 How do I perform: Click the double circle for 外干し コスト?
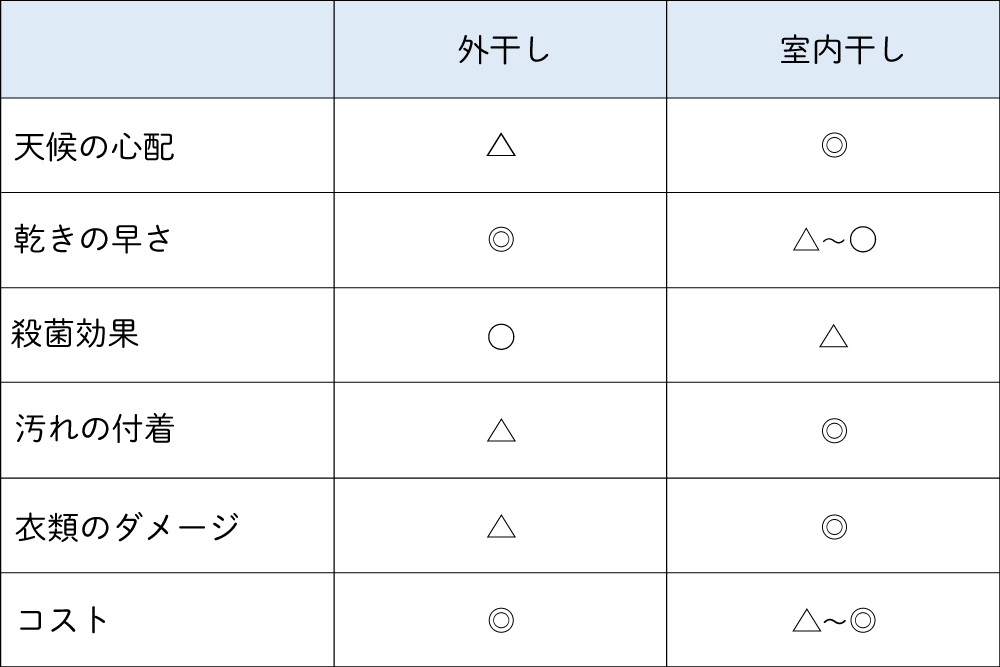tap(501, 620)
